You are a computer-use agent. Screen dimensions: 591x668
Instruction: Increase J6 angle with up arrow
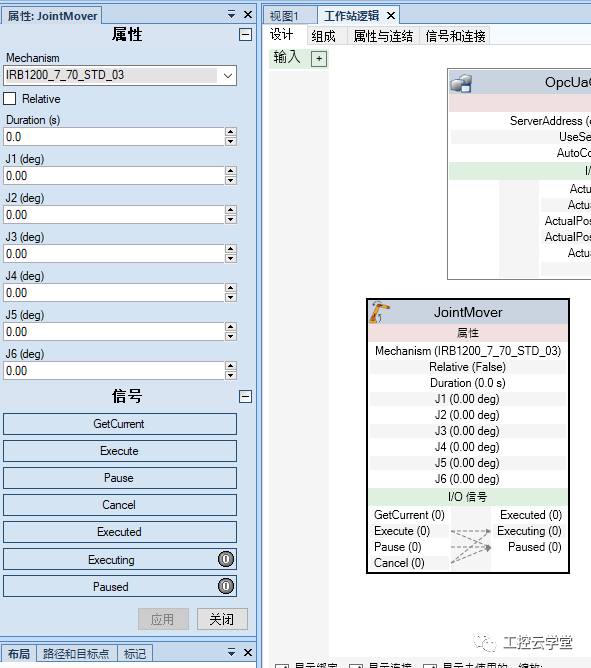coord(231,366)
